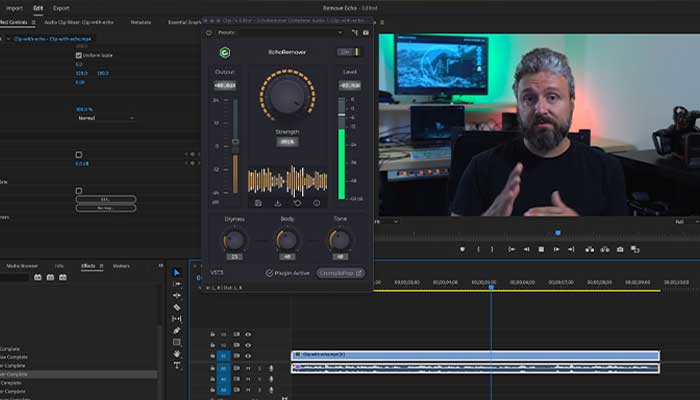Click the routing icon beside Presets dropdown
Image resolution: width=700 pixels, height=400 pixels.
coord(354,33)
